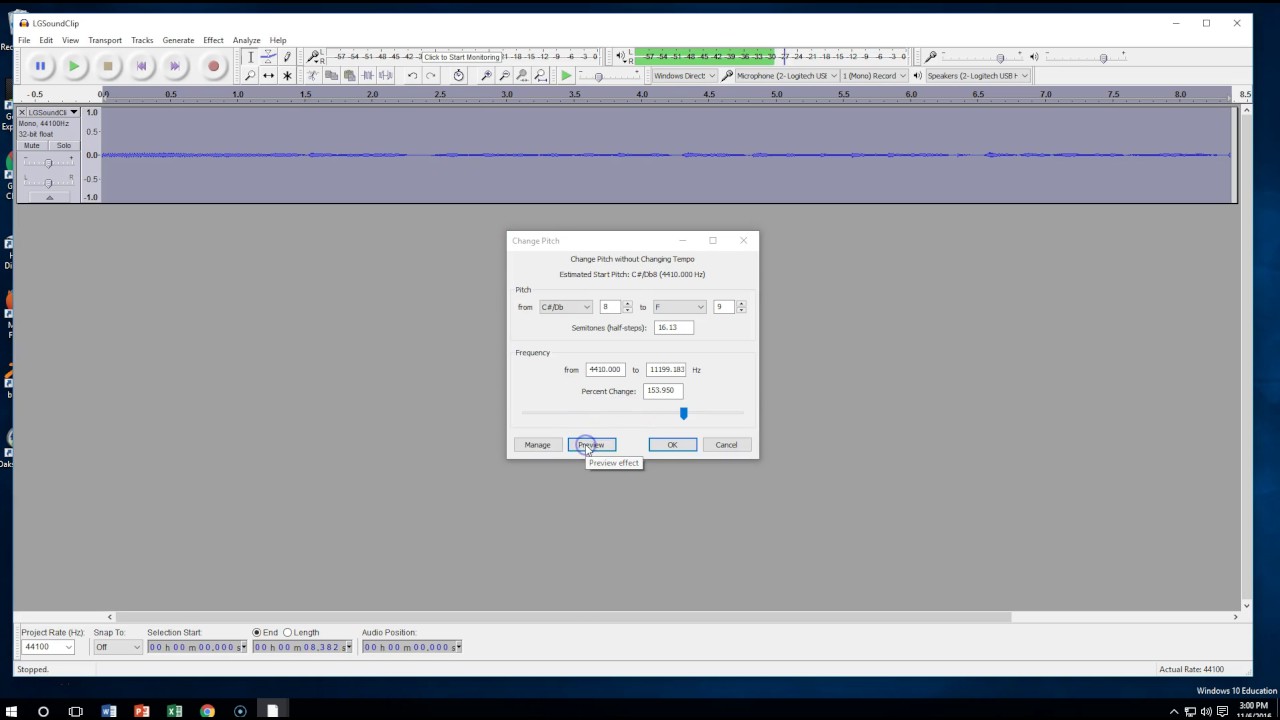The image size is (1280, 720).
Task: Click the Stop transport button
Action: click(108, 66)
